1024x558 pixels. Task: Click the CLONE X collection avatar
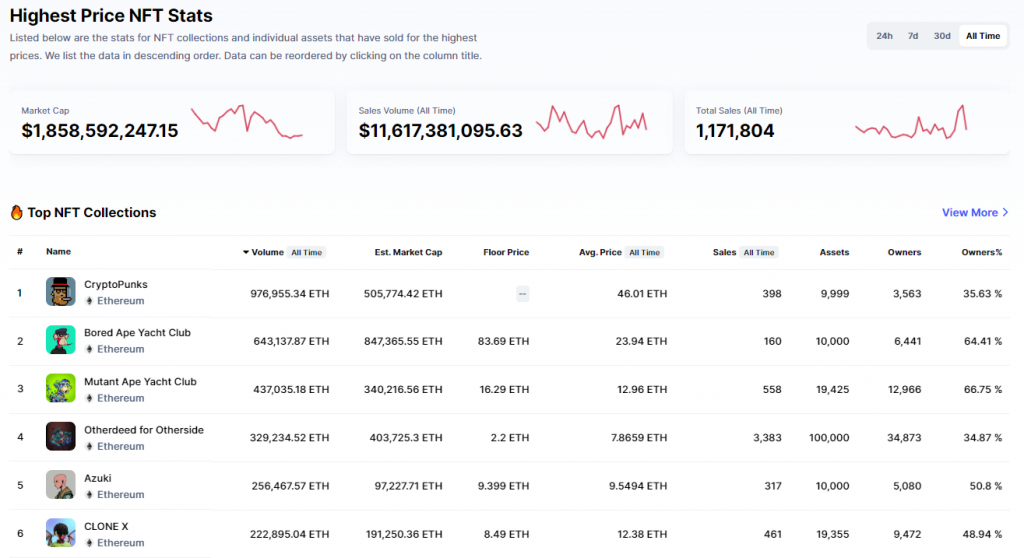pos(61,533)
